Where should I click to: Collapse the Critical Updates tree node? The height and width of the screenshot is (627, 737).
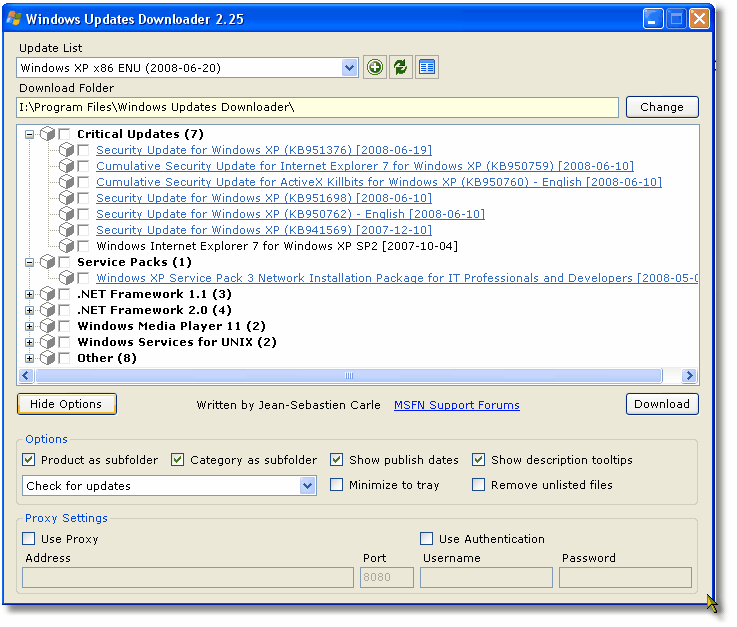tap(30, 134)
